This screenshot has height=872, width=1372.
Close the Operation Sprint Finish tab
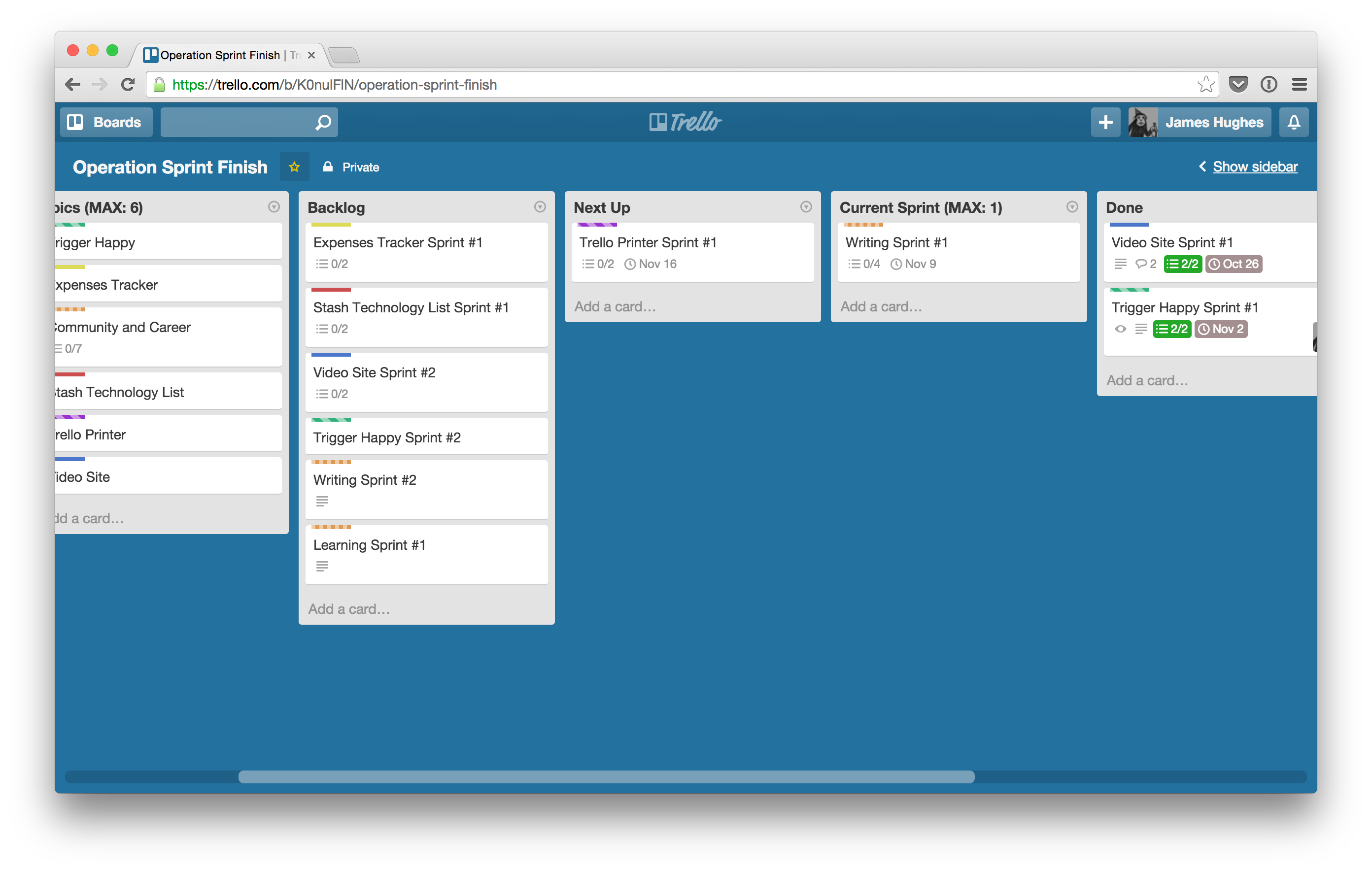311,55
